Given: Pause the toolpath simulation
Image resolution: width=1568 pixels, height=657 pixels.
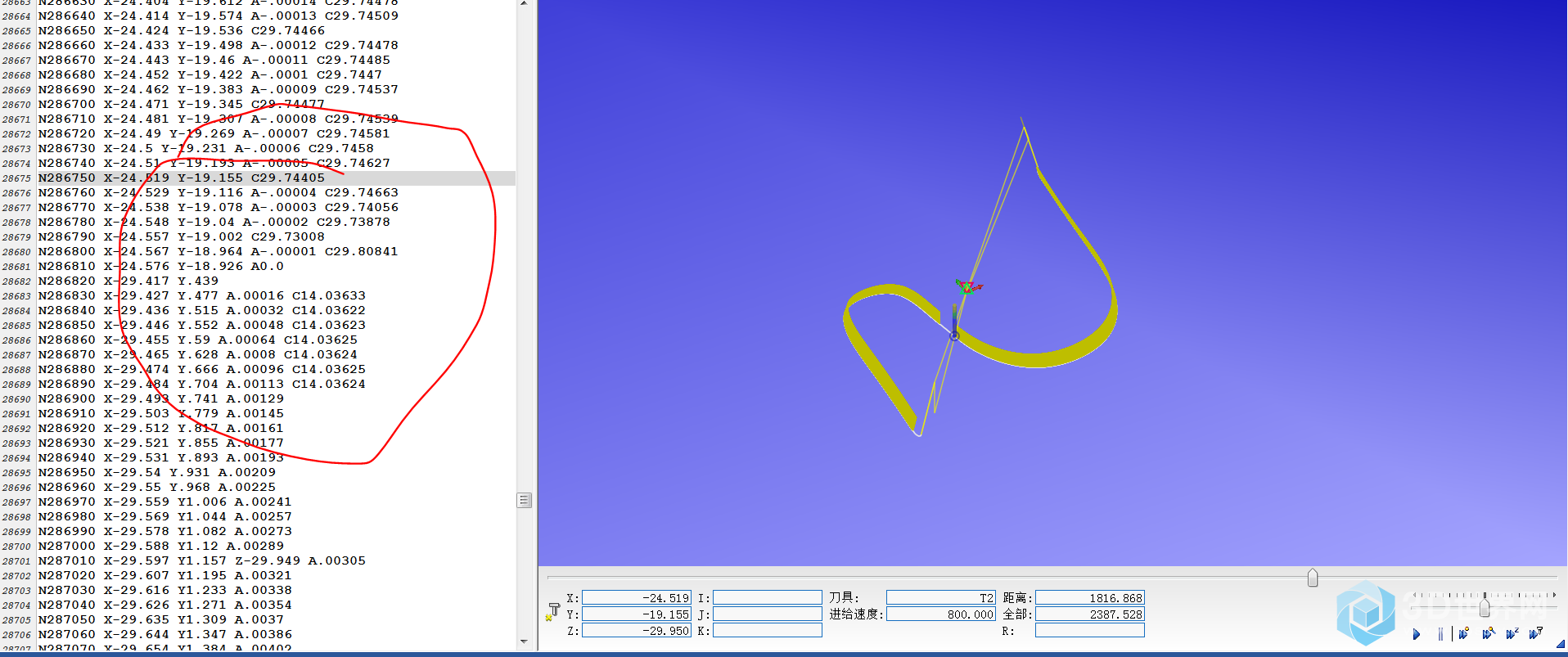Looking at the screenshot, I should (x=1440, y=634).
